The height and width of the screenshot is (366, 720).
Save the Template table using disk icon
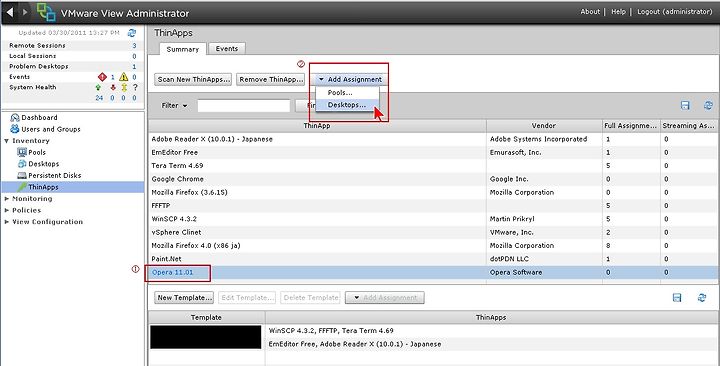677,298
